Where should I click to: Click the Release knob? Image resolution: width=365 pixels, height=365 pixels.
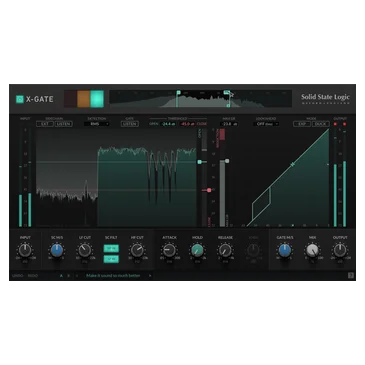[x=225, y=250]
